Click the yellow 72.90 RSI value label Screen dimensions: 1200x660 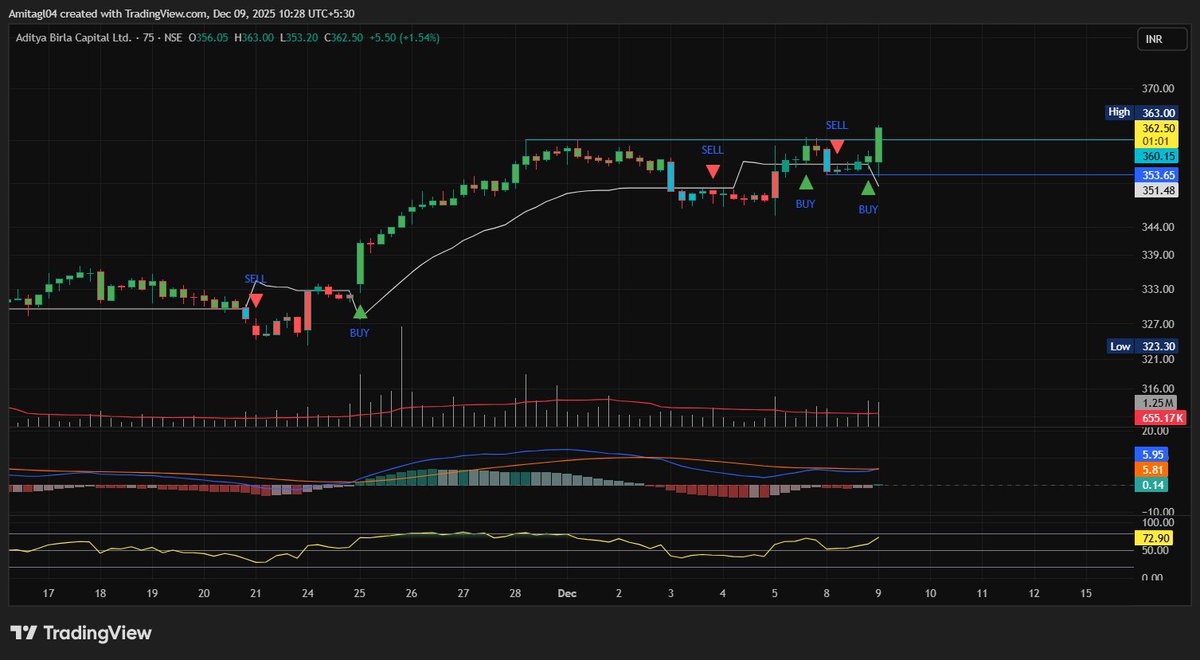pos(1156,538)
